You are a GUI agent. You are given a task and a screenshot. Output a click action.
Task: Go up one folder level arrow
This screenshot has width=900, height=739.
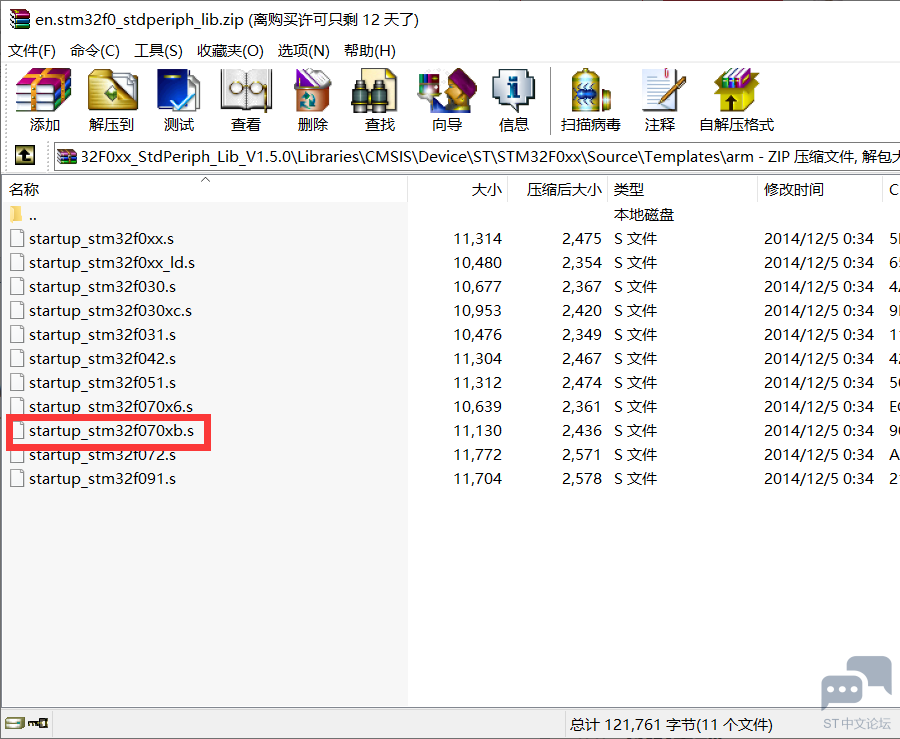[x=24, y=155]
